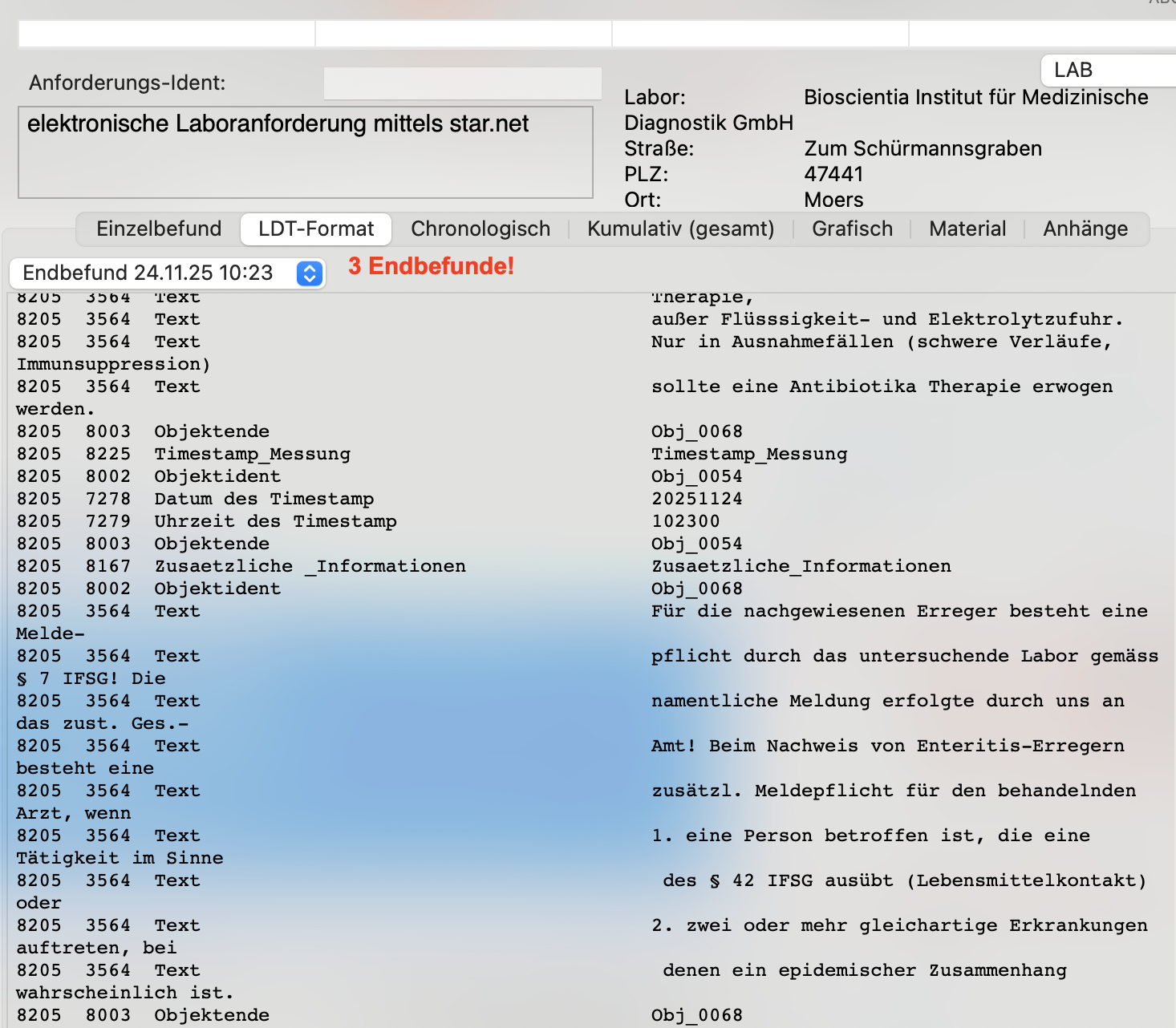Open the Chronologisch tab

point(481,229)
